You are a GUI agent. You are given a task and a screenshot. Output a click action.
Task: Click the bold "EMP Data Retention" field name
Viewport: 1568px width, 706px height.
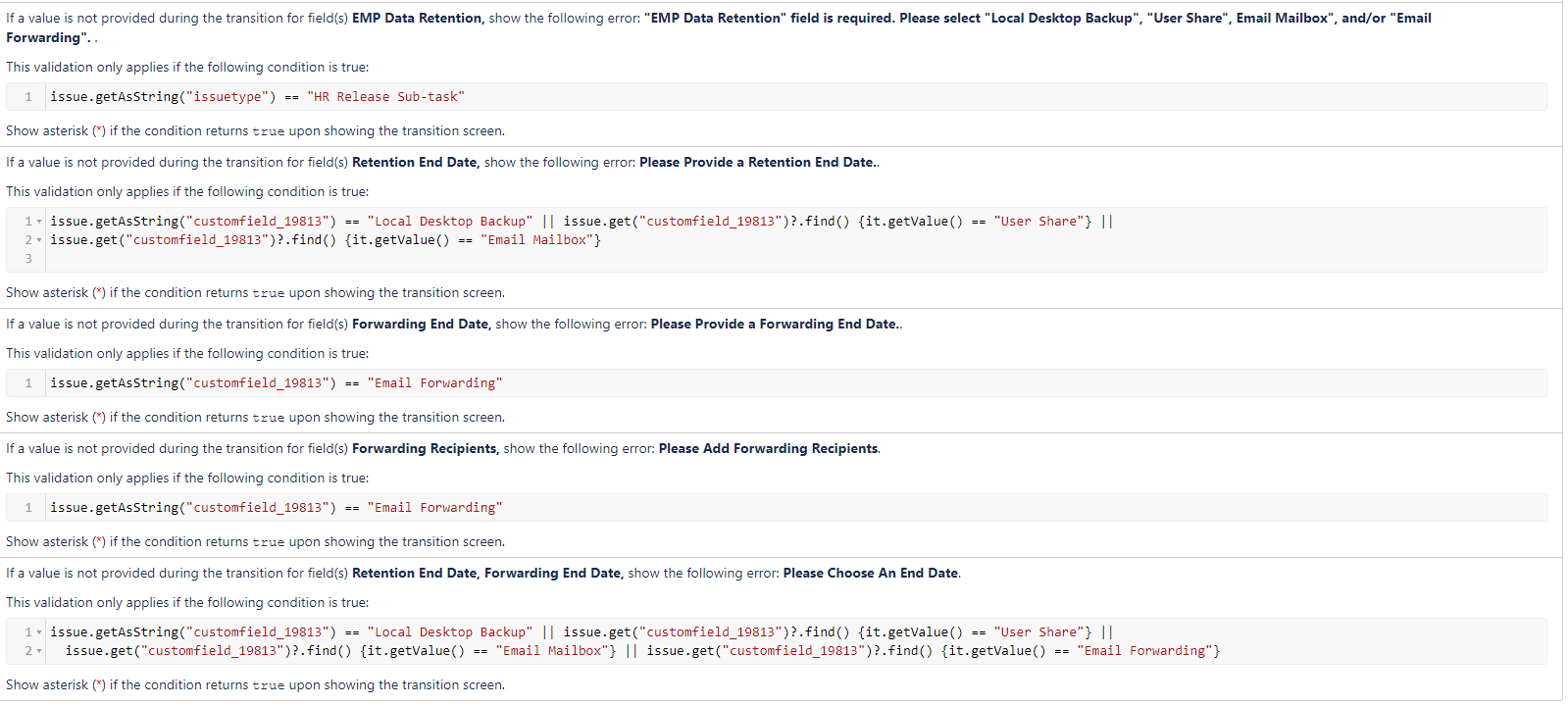(x=418, y=18)
